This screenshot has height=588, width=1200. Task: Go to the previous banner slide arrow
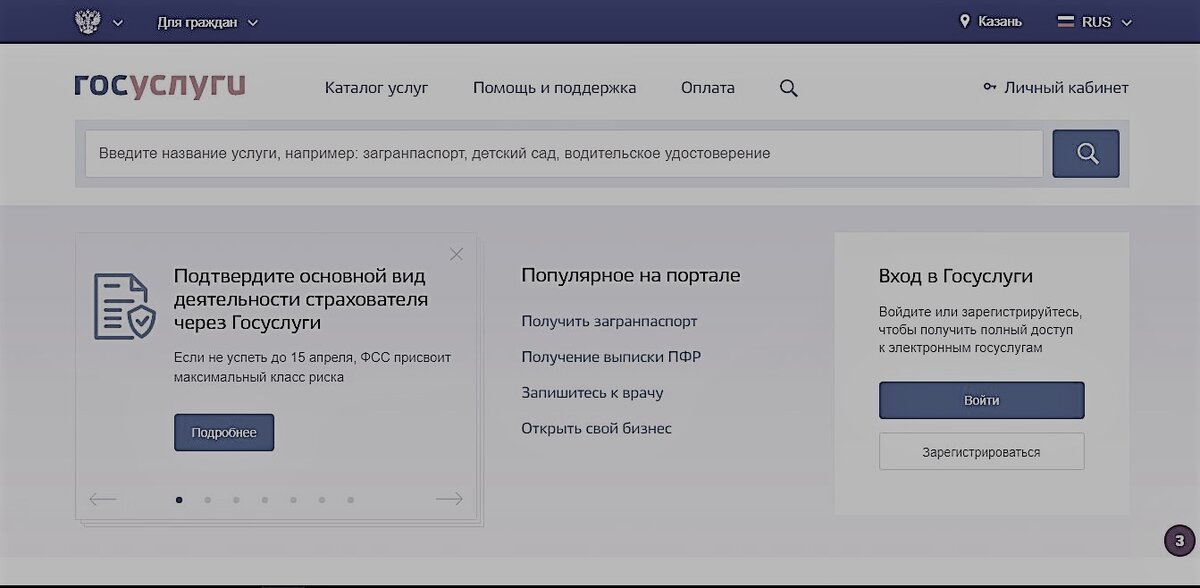[x=103, y=499]
